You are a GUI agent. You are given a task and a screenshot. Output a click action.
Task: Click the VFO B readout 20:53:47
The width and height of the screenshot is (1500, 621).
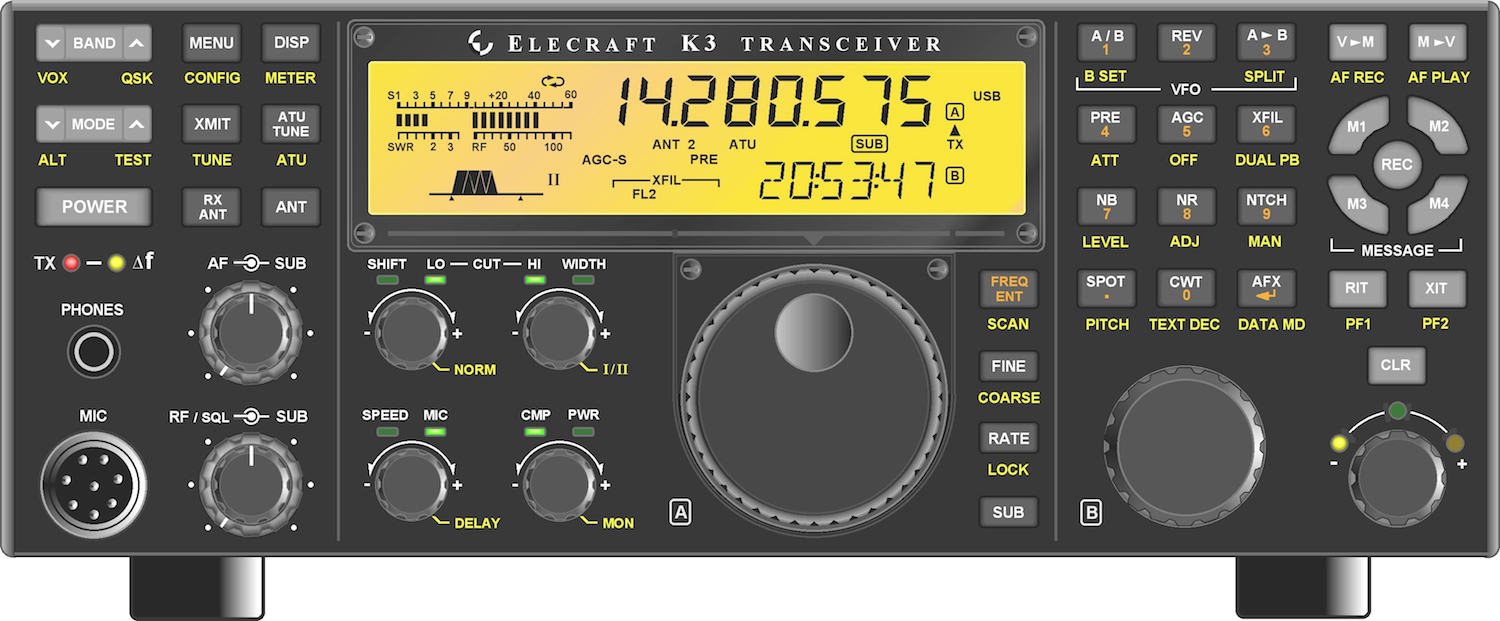click(x=847, y=182)
